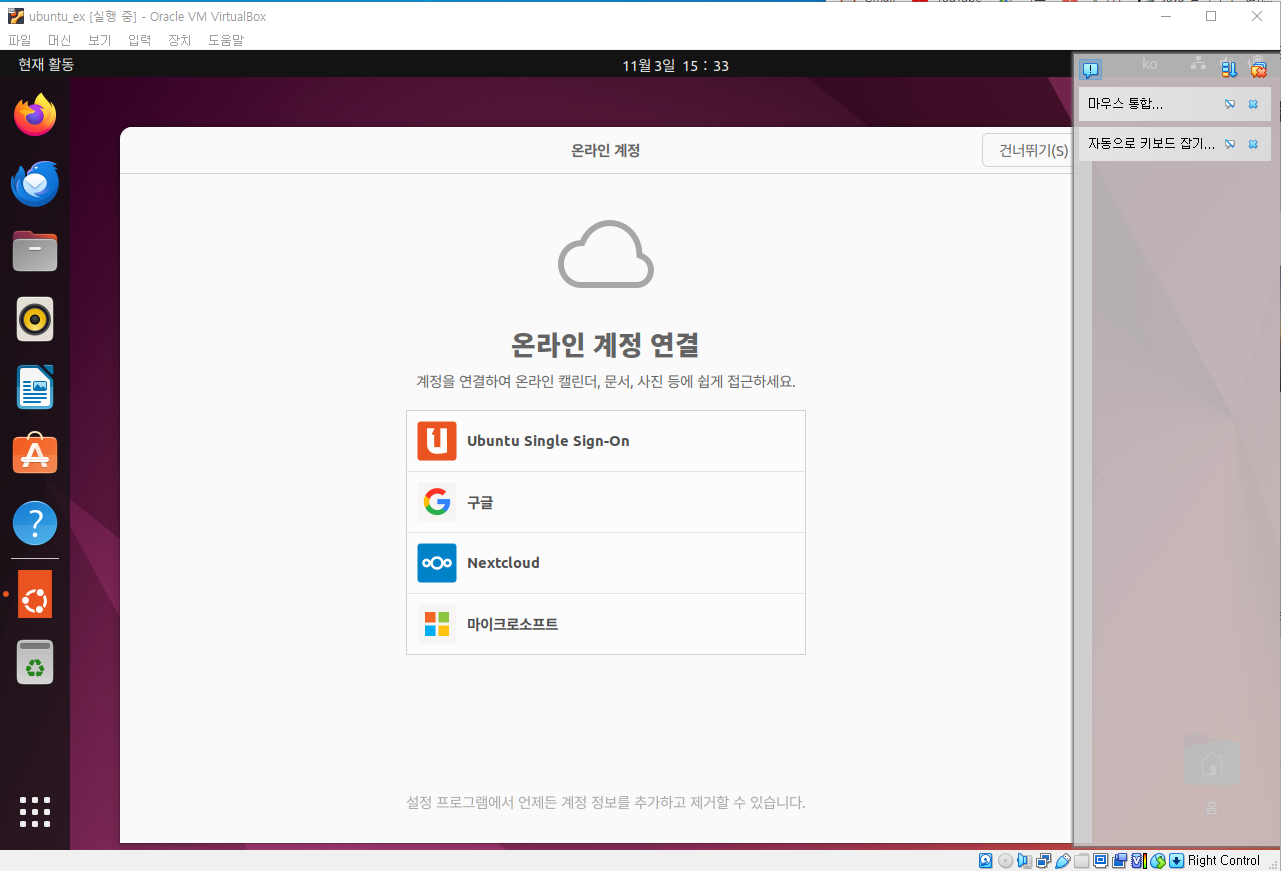Click the 건너뛰기(S) skip button
The height and width of the screenshot is (871, 1281).
tap(1027, 150)
